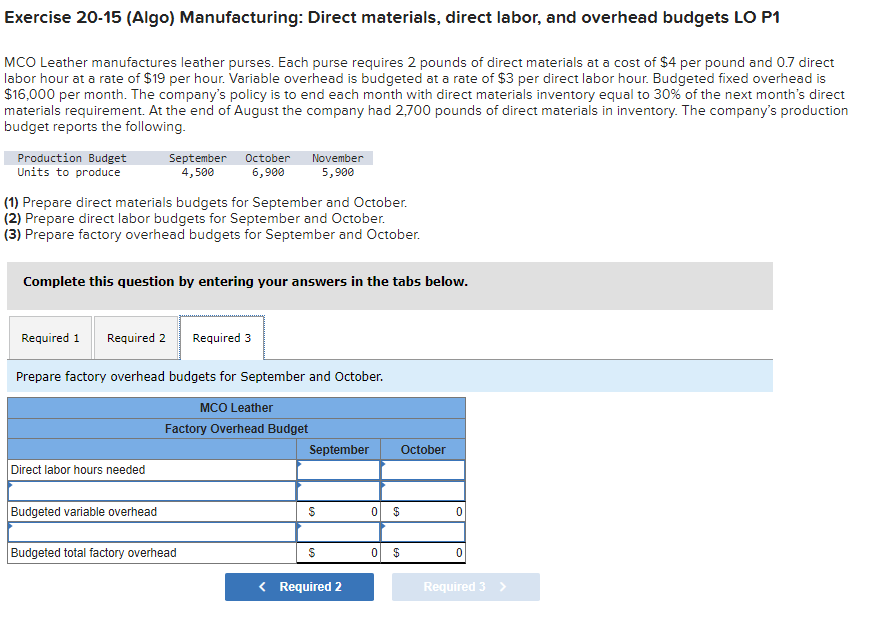Go back using the blue Required 2 button
The width and height of the screenshot is (875, 630).
tap(299, 586)
